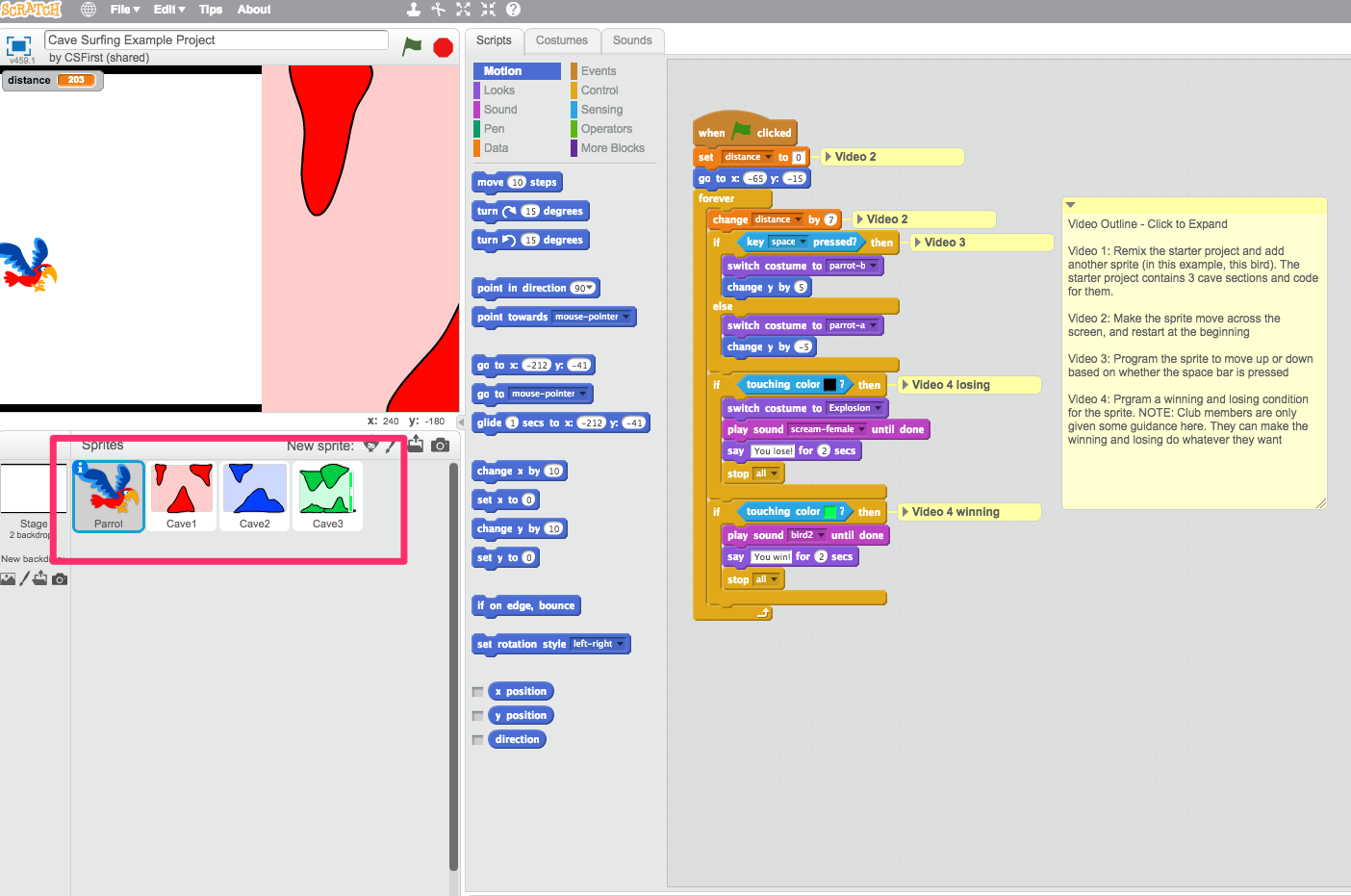Open the language globe menu
The width and height of the screenshot is (1351, 896).
(x=89, y=10)
